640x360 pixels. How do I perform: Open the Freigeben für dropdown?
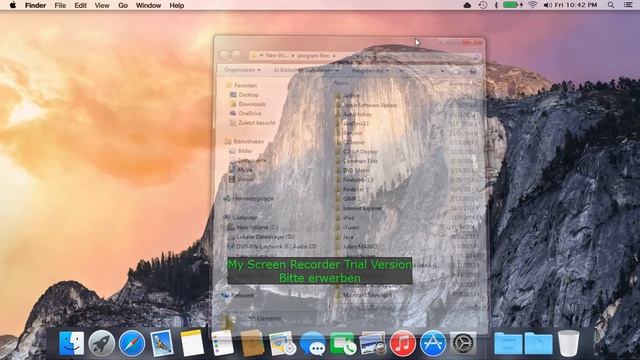pos(370,71)
